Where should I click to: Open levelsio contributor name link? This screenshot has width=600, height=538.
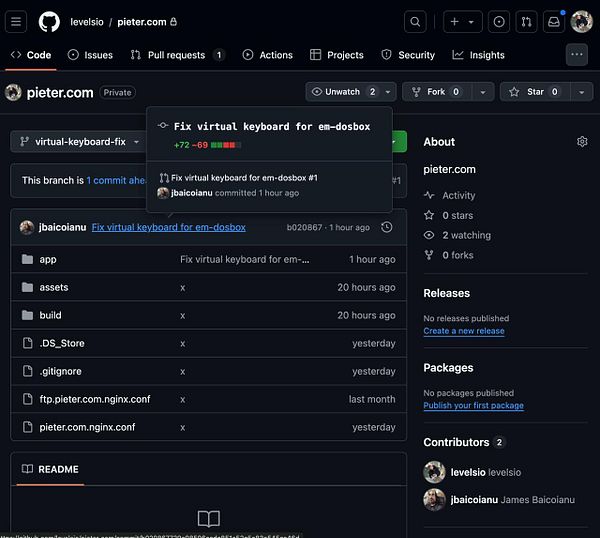tap(468, 473)
